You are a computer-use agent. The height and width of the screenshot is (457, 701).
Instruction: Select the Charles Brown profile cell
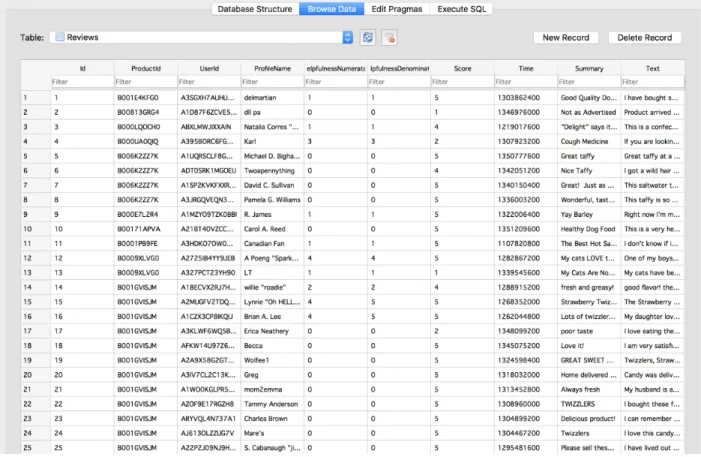pos(272,419)
